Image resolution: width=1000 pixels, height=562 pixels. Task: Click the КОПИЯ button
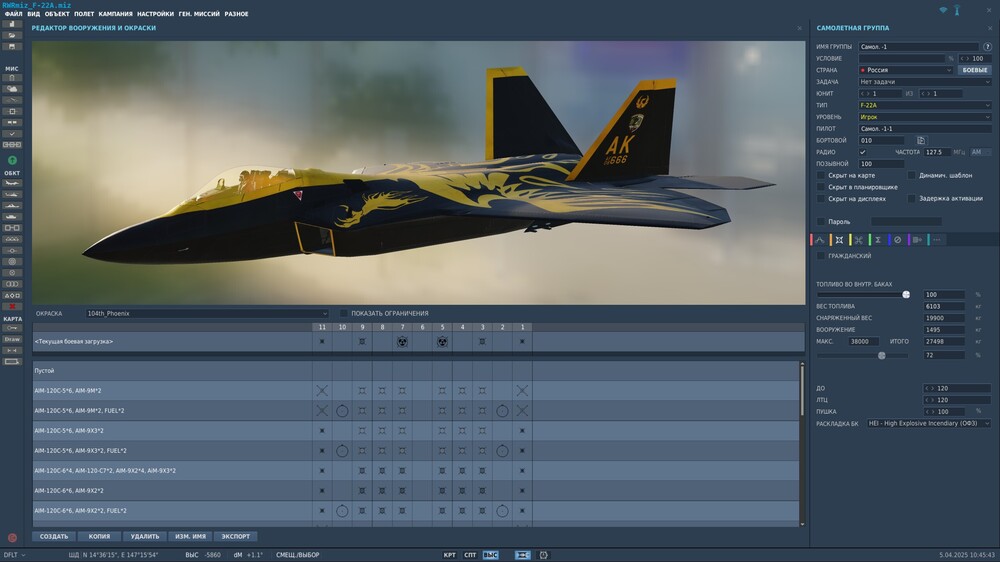click(x=99, y=536)
